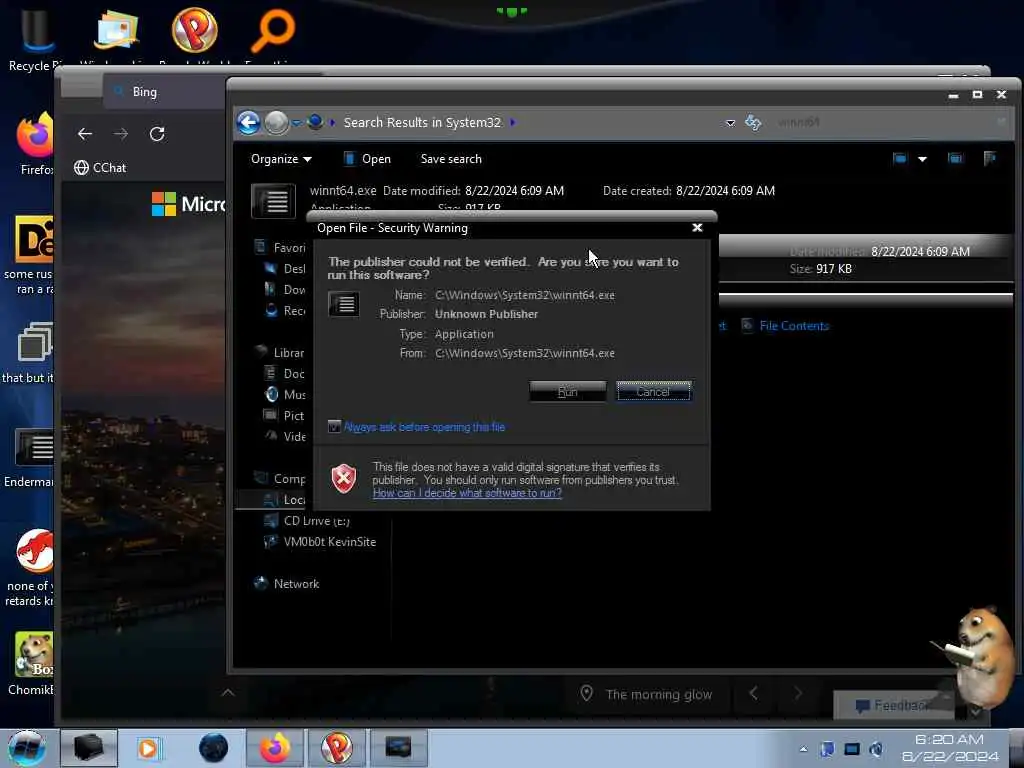Select Pictures library in navigation pane
1024x768 pixels.
(285, 415)
